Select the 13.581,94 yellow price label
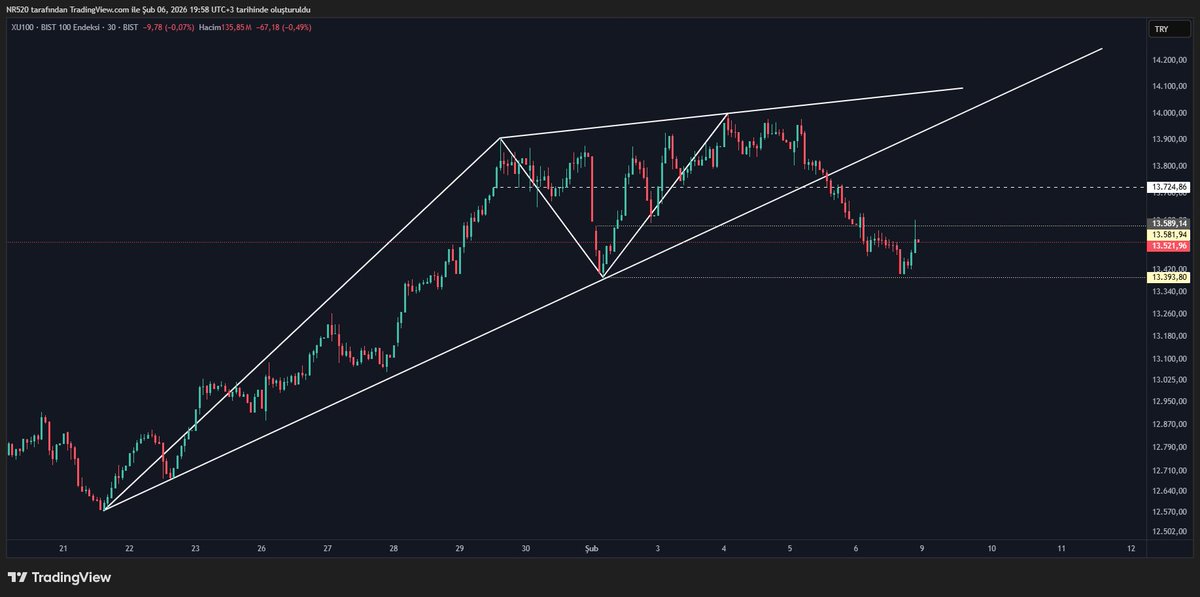1200x597 pixels. click(x=1169, y=234)
